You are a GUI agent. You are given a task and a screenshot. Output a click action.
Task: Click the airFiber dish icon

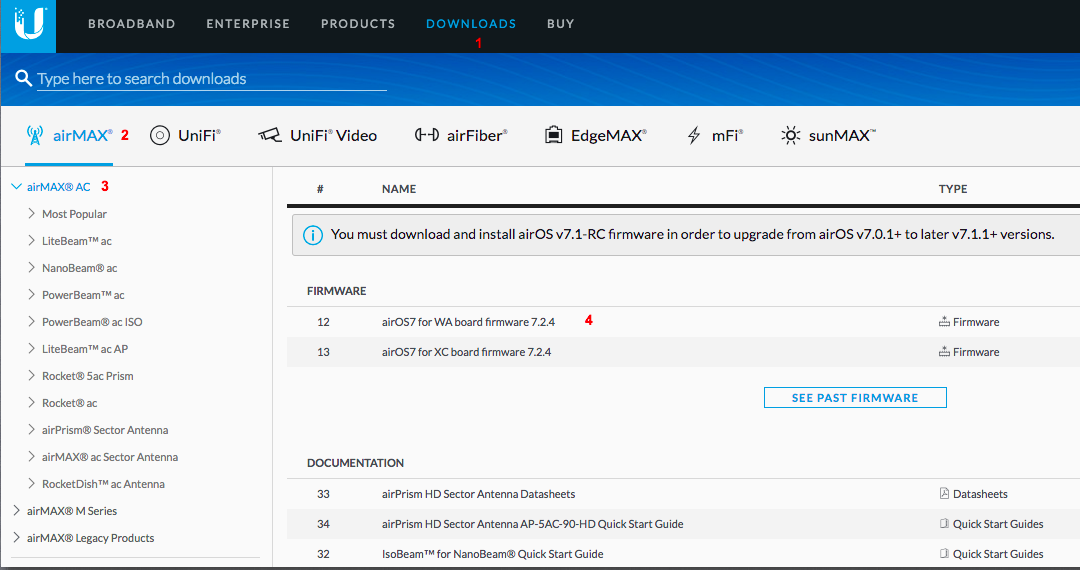click(x=426, y=135)
